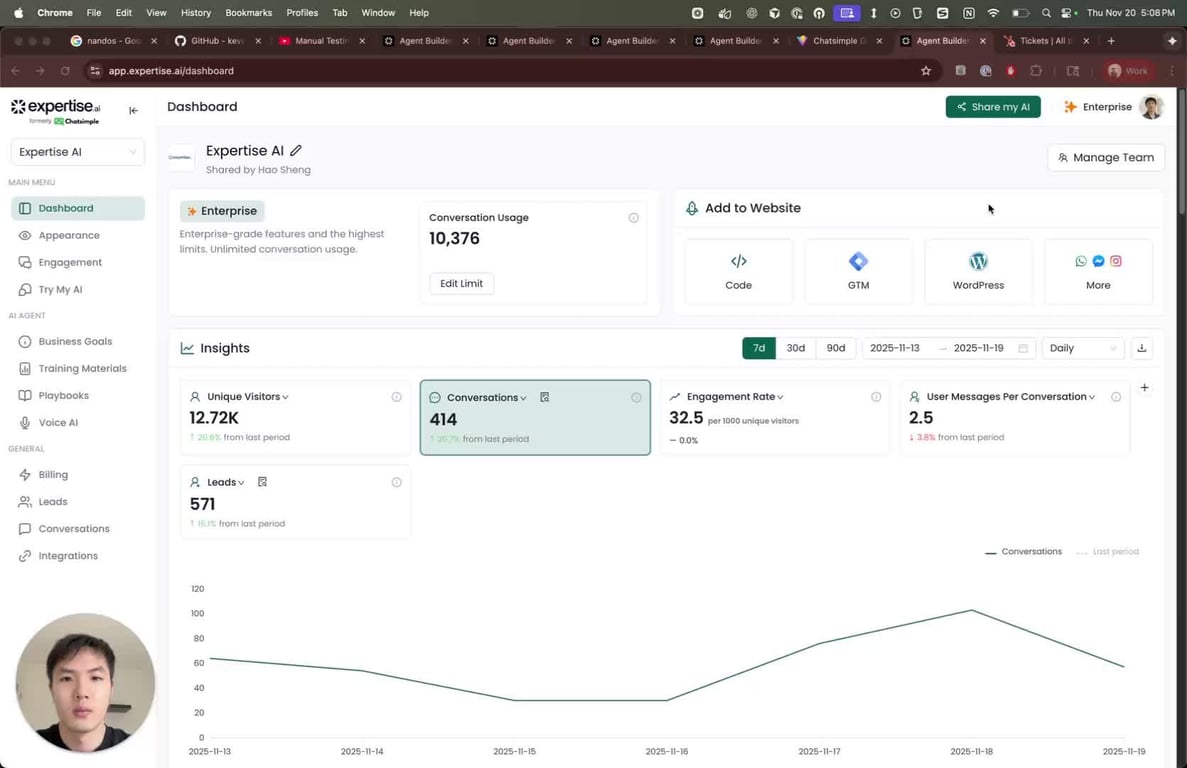
Task: Open the Expertise AI workspace dropdown
Action: click(77, 152)
